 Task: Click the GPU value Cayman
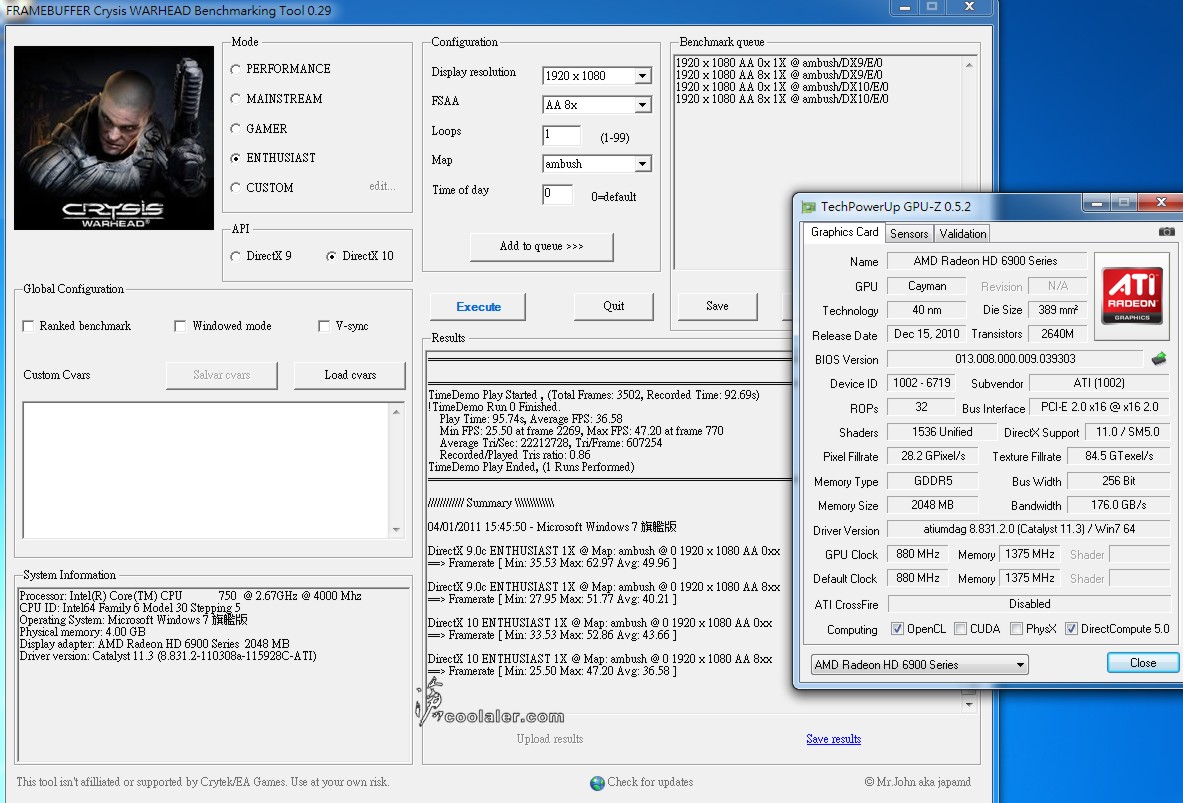click(x=926, y=287)
